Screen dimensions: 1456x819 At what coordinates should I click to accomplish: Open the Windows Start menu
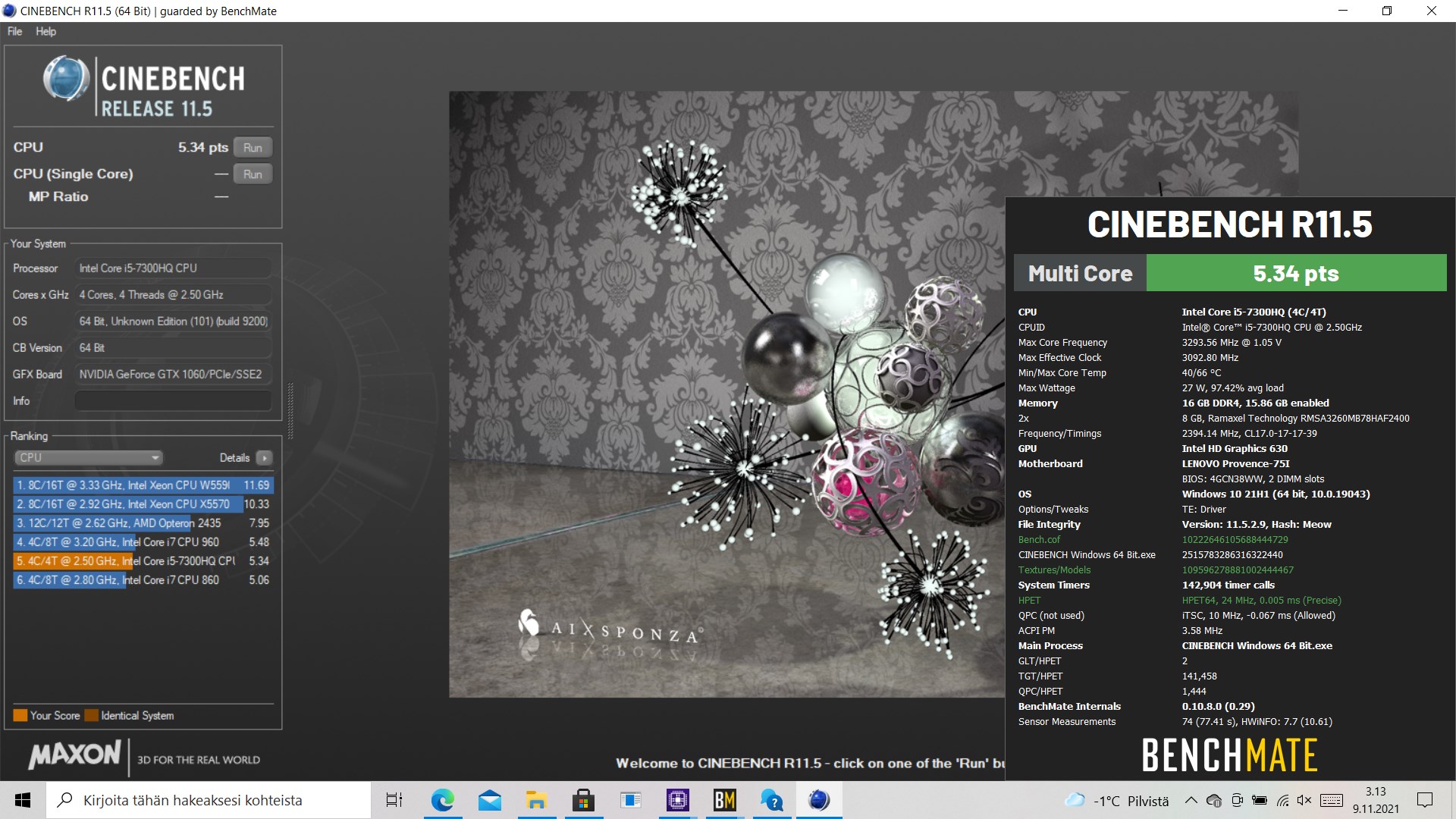point(23,800)
